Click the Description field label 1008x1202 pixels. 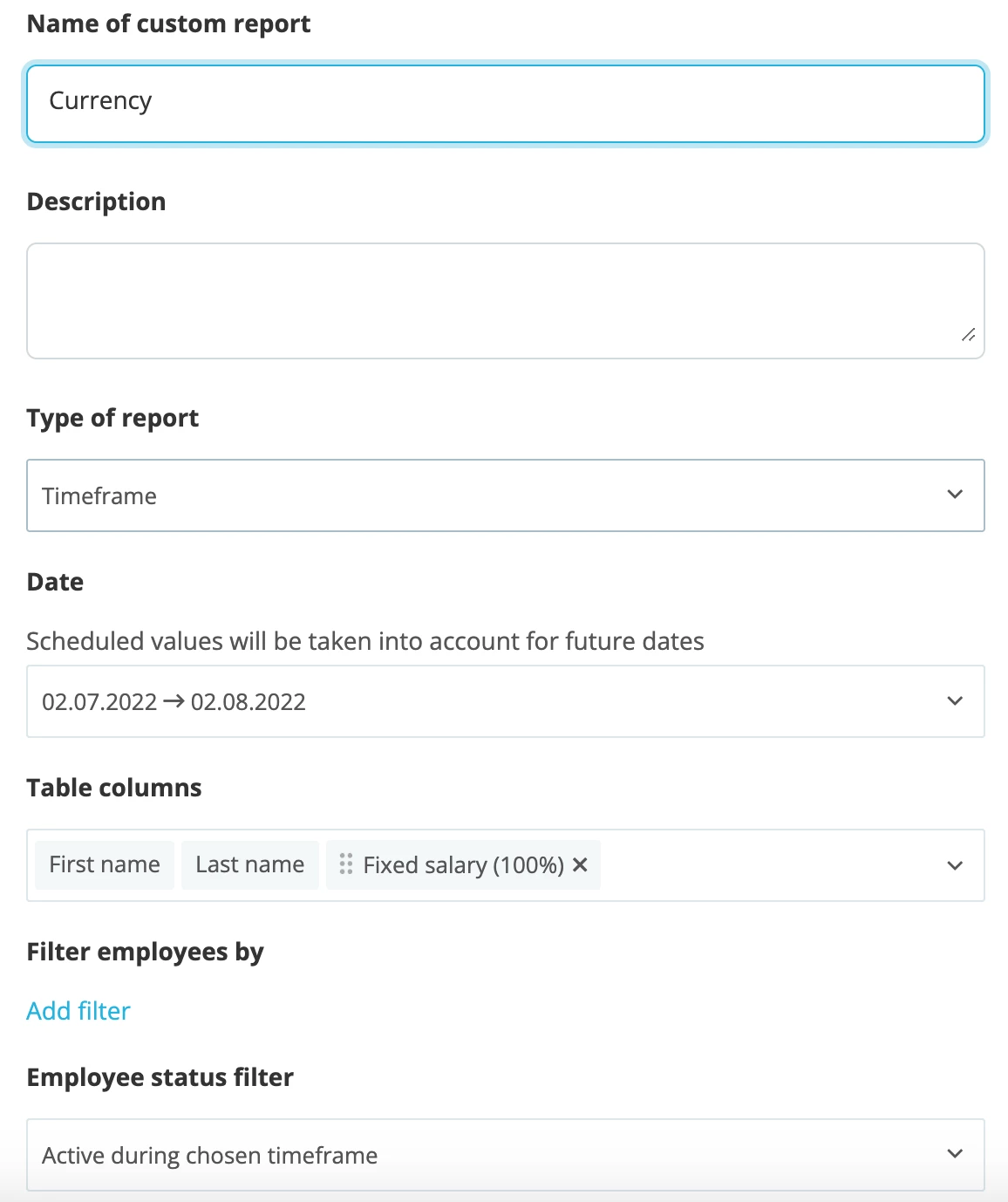(x=97, y=202)
